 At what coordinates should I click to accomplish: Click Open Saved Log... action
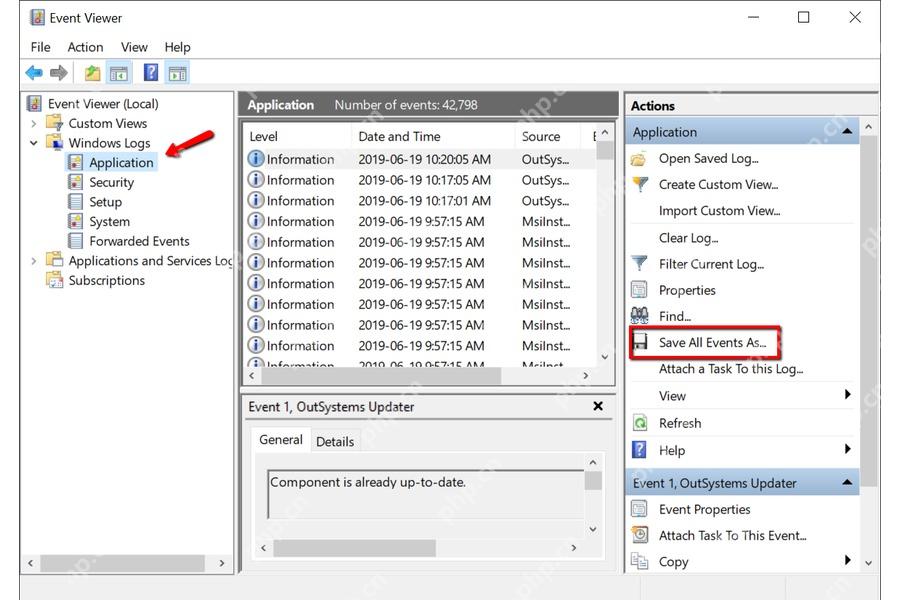pos(709,158)
